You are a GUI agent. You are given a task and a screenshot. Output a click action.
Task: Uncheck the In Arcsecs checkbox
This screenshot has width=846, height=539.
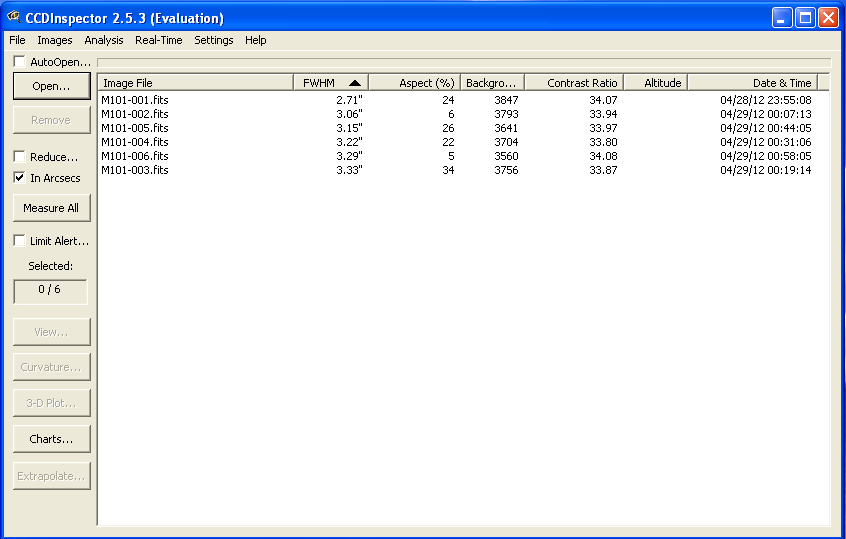[x=19, y=178]
